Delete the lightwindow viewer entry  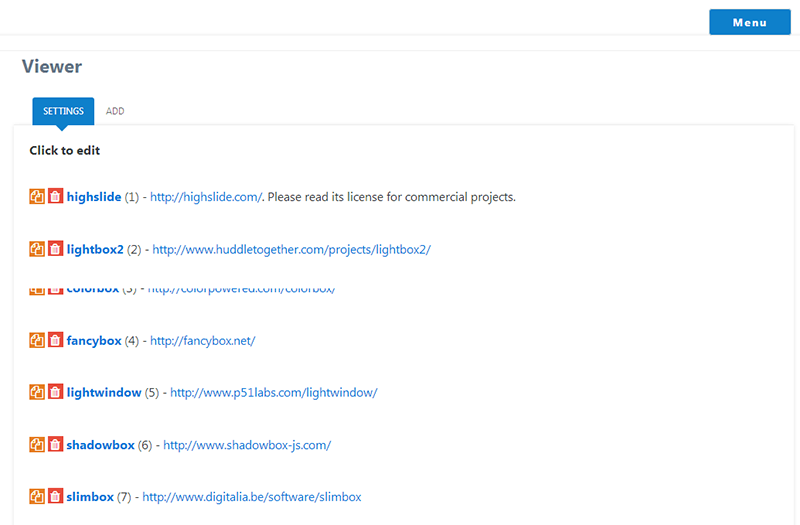tap(56, 392)
